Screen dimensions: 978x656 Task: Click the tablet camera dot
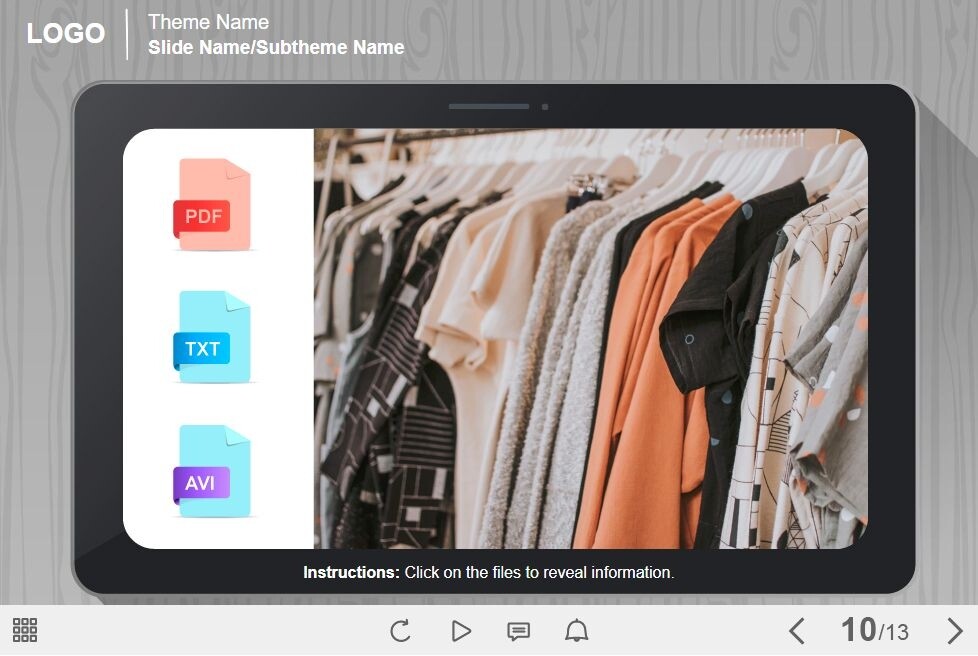pos(545,106)
